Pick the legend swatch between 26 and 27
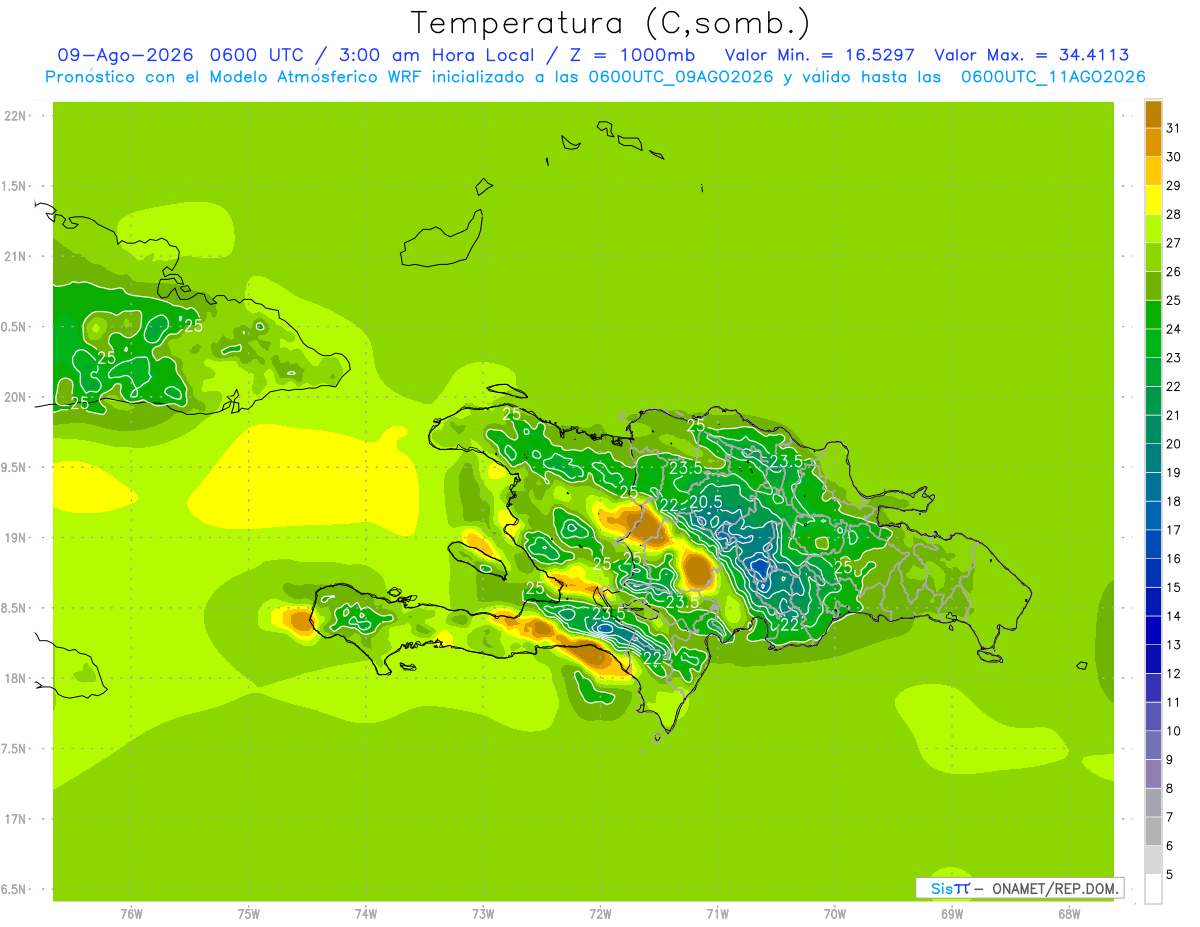 (x=1153, y=257)
